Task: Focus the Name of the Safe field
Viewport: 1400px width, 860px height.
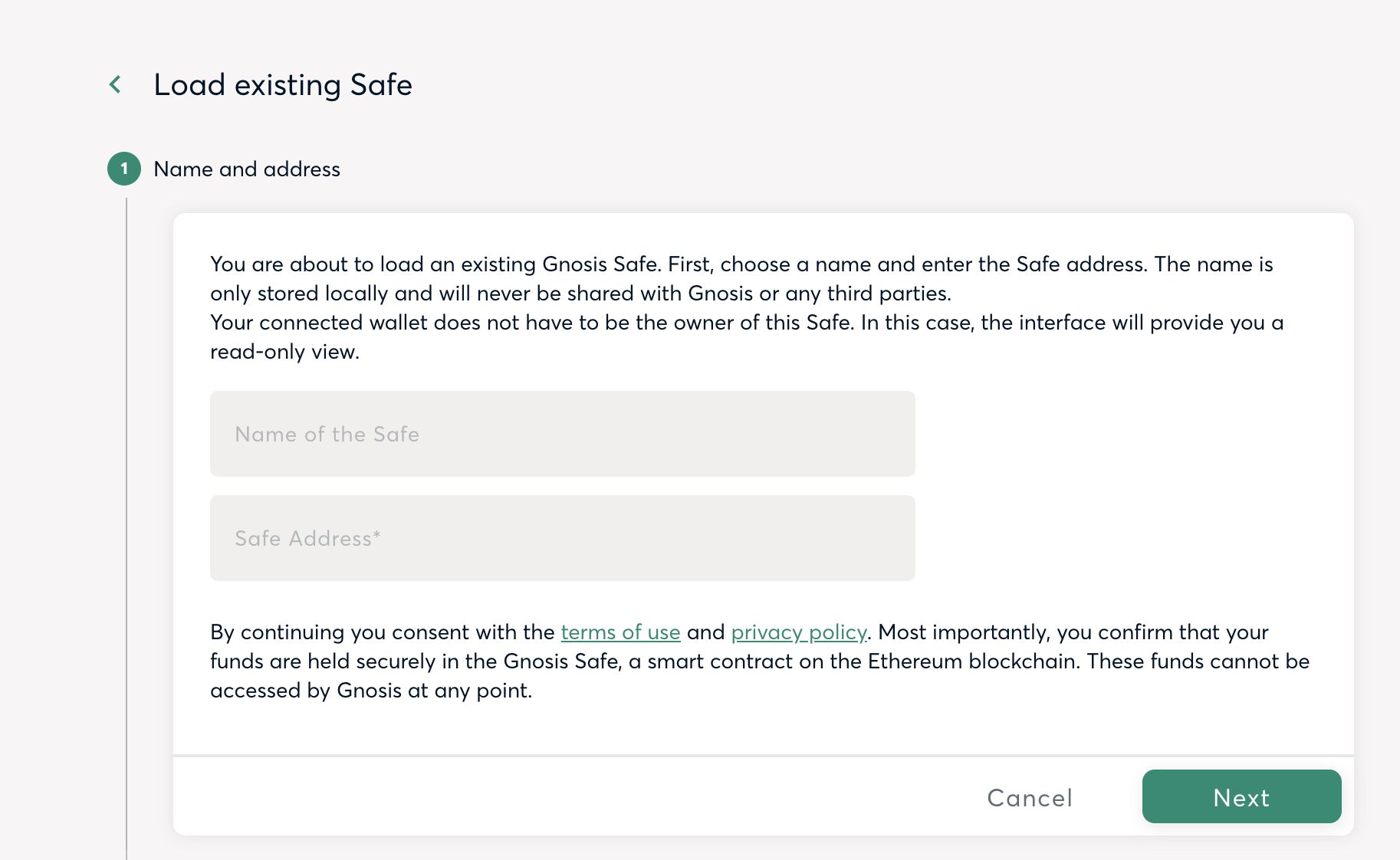Action: point(563,434)
